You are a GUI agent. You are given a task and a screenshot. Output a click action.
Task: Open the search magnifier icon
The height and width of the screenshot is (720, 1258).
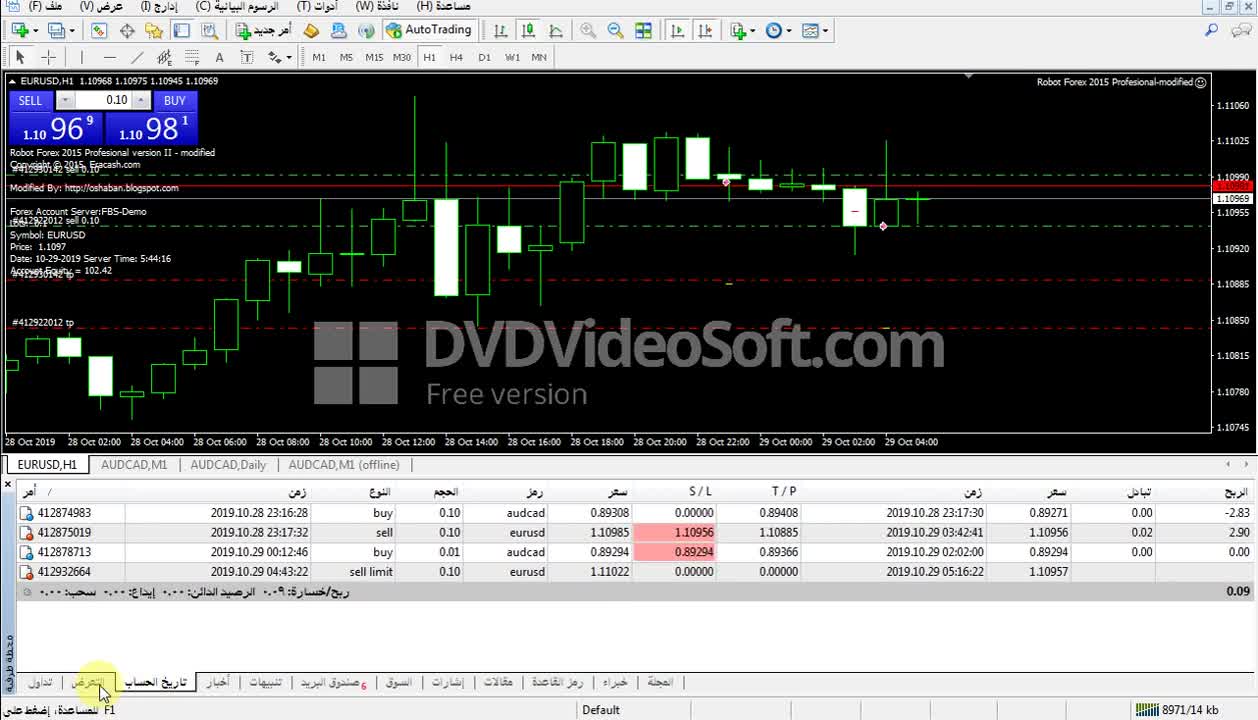[x=1211, y=30]
